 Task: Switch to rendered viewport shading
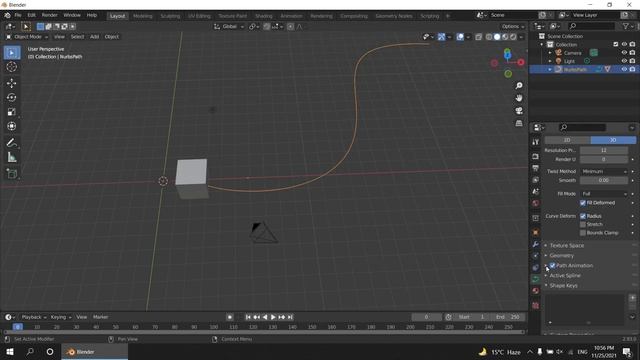pyautogui.click(x=513, y=37)
